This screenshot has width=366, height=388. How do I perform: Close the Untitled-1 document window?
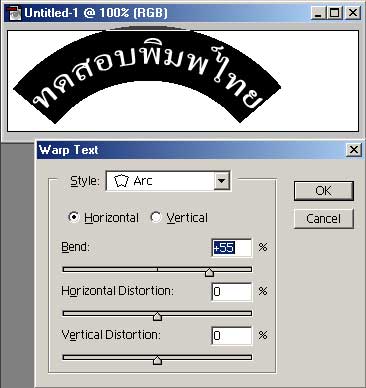point(353,13)
